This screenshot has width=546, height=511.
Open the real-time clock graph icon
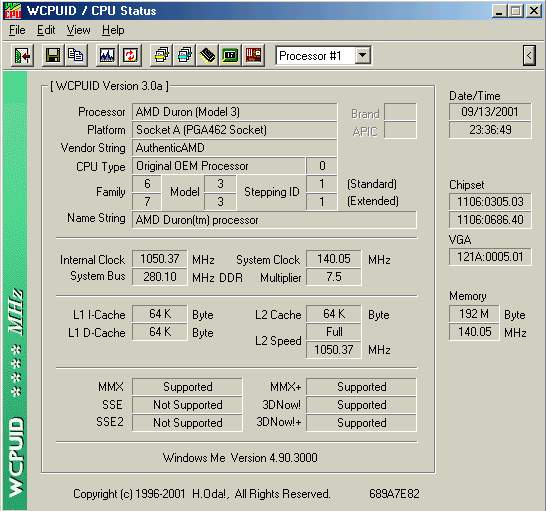click(x=107, y=55)
